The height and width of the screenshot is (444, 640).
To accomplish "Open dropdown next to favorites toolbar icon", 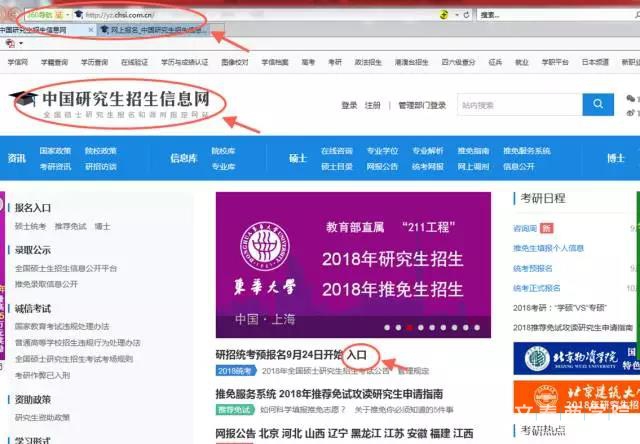I will (x=21, y=43).
